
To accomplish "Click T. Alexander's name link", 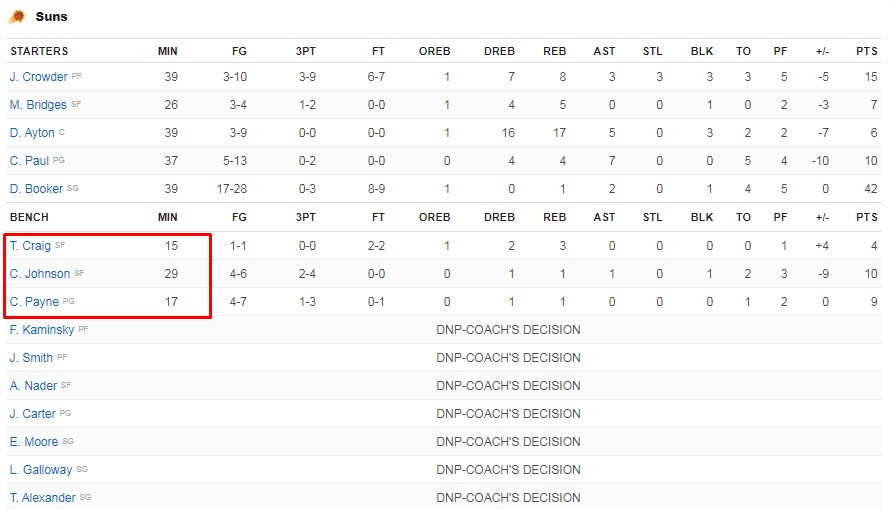I will (x=43, y=498).
